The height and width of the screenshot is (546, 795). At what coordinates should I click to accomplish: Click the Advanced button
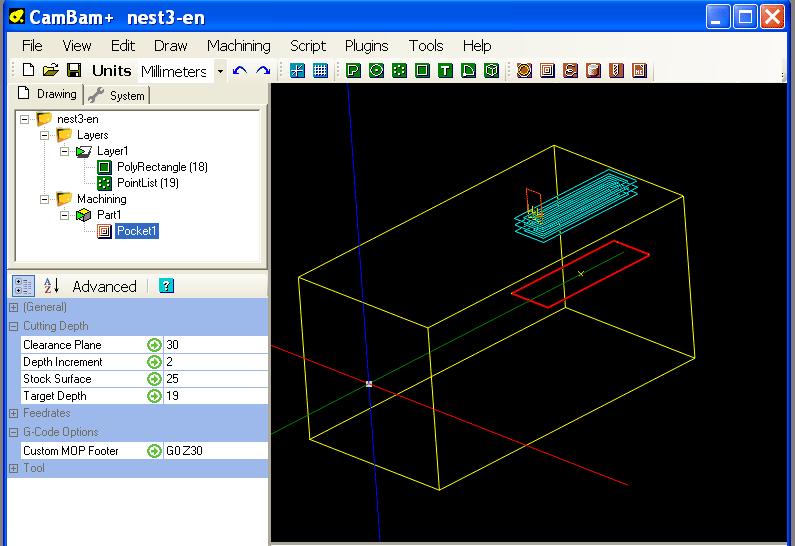tap(104, 286)
